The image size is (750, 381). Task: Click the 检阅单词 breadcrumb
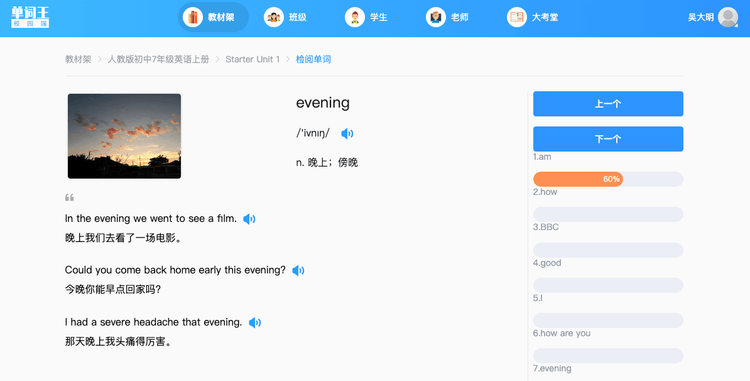point(313,59)
